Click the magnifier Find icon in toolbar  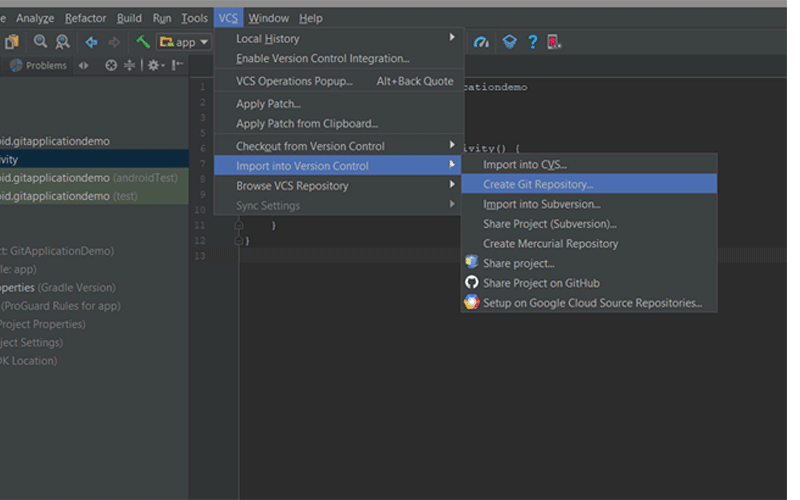[40, 41]
